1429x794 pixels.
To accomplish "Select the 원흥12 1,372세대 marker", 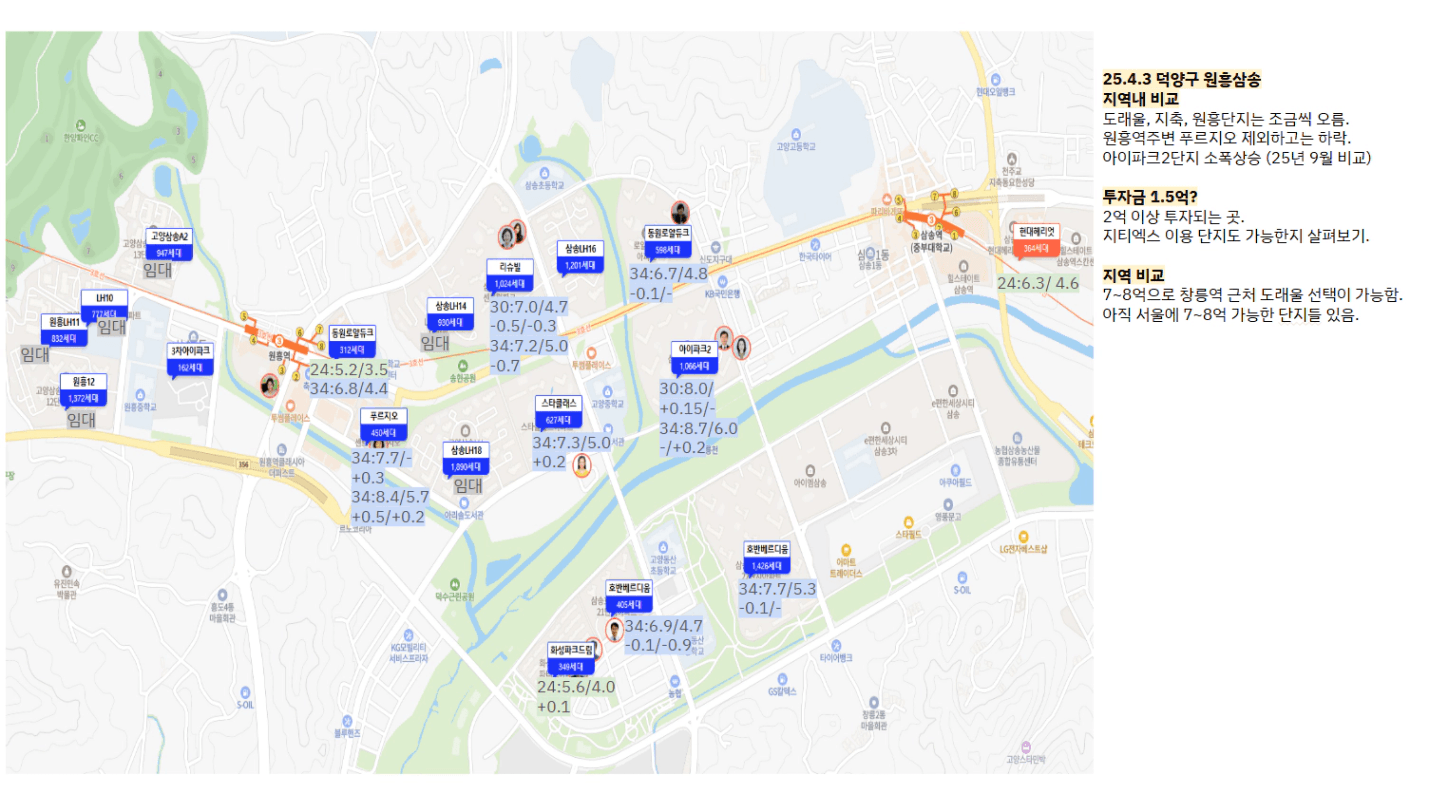I will pos(83,391).
